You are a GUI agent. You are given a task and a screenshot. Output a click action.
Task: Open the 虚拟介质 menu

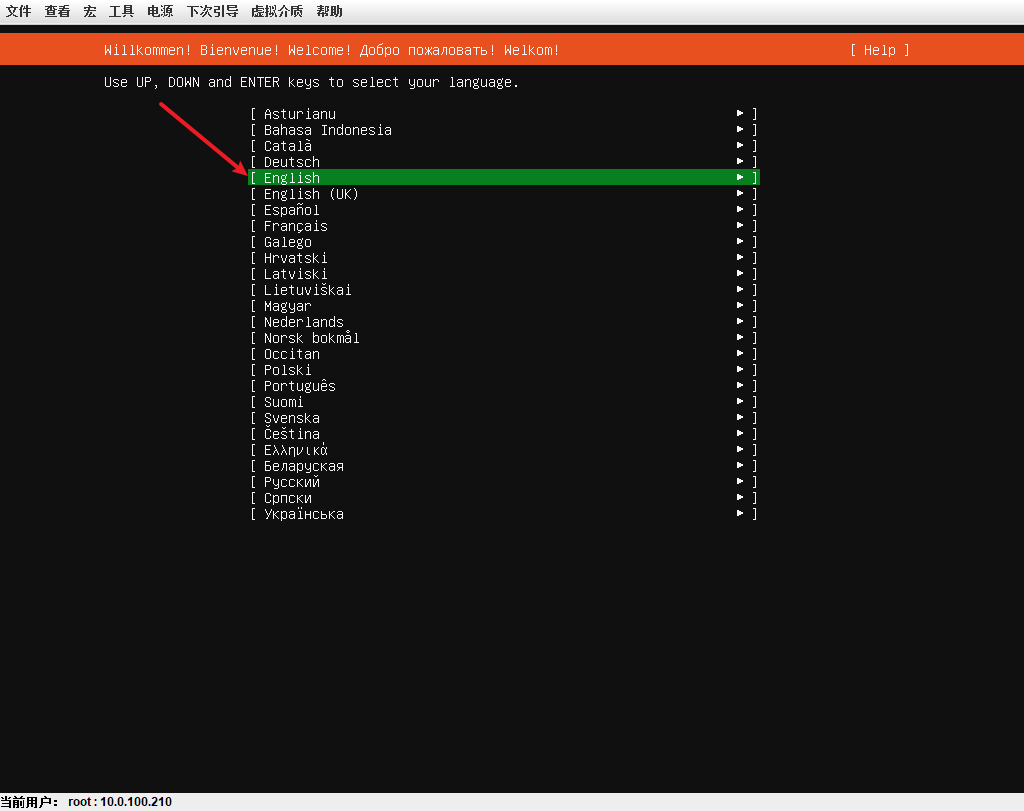point(277,11)
